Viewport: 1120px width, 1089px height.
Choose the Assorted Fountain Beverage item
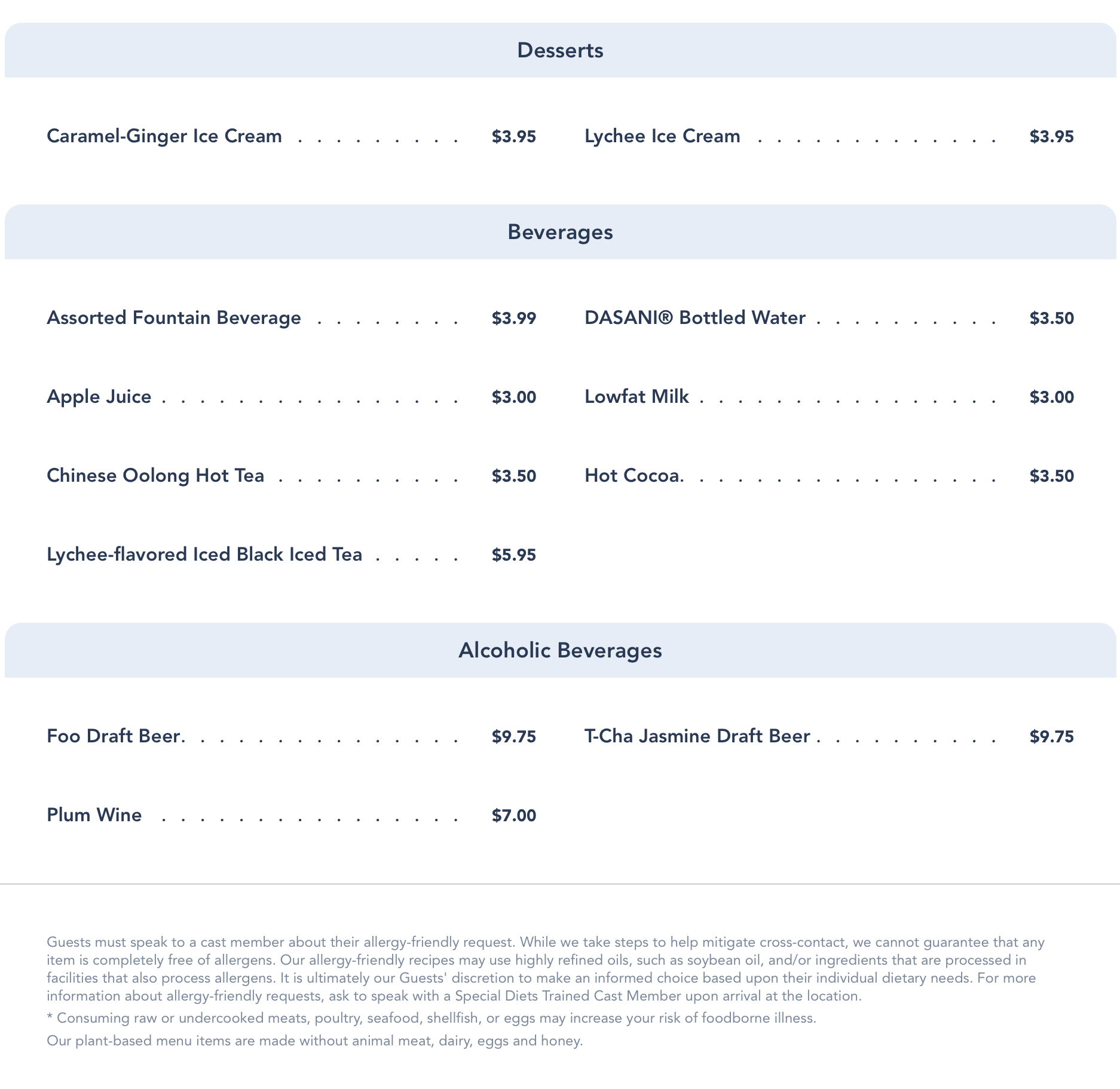tap(174, 318)
